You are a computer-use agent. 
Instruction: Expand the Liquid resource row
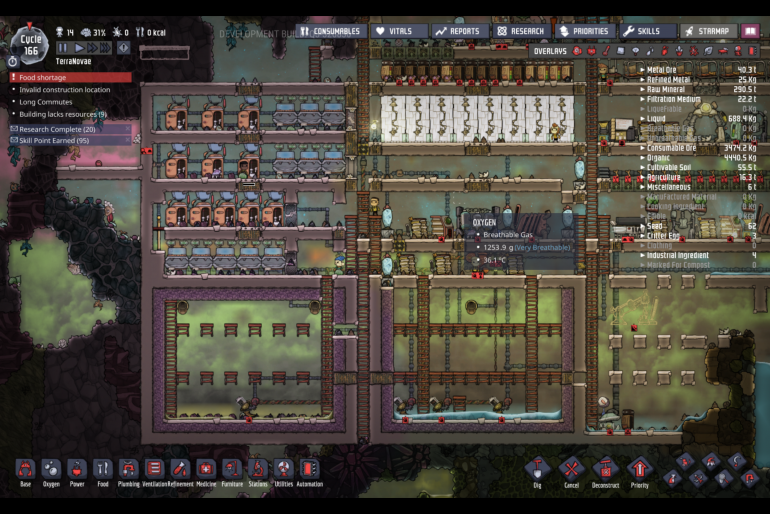click(x=698, y=119)
